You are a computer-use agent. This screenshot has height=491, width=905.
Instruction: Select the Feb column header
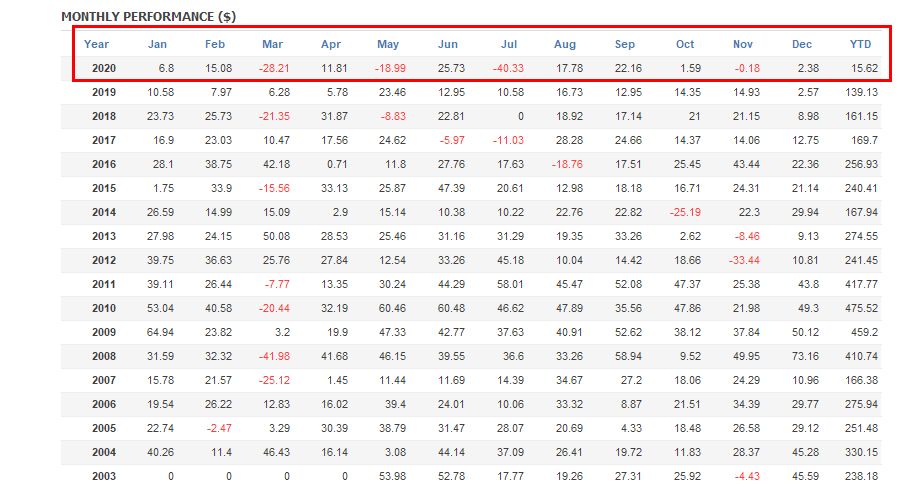[x=215, y=44]
